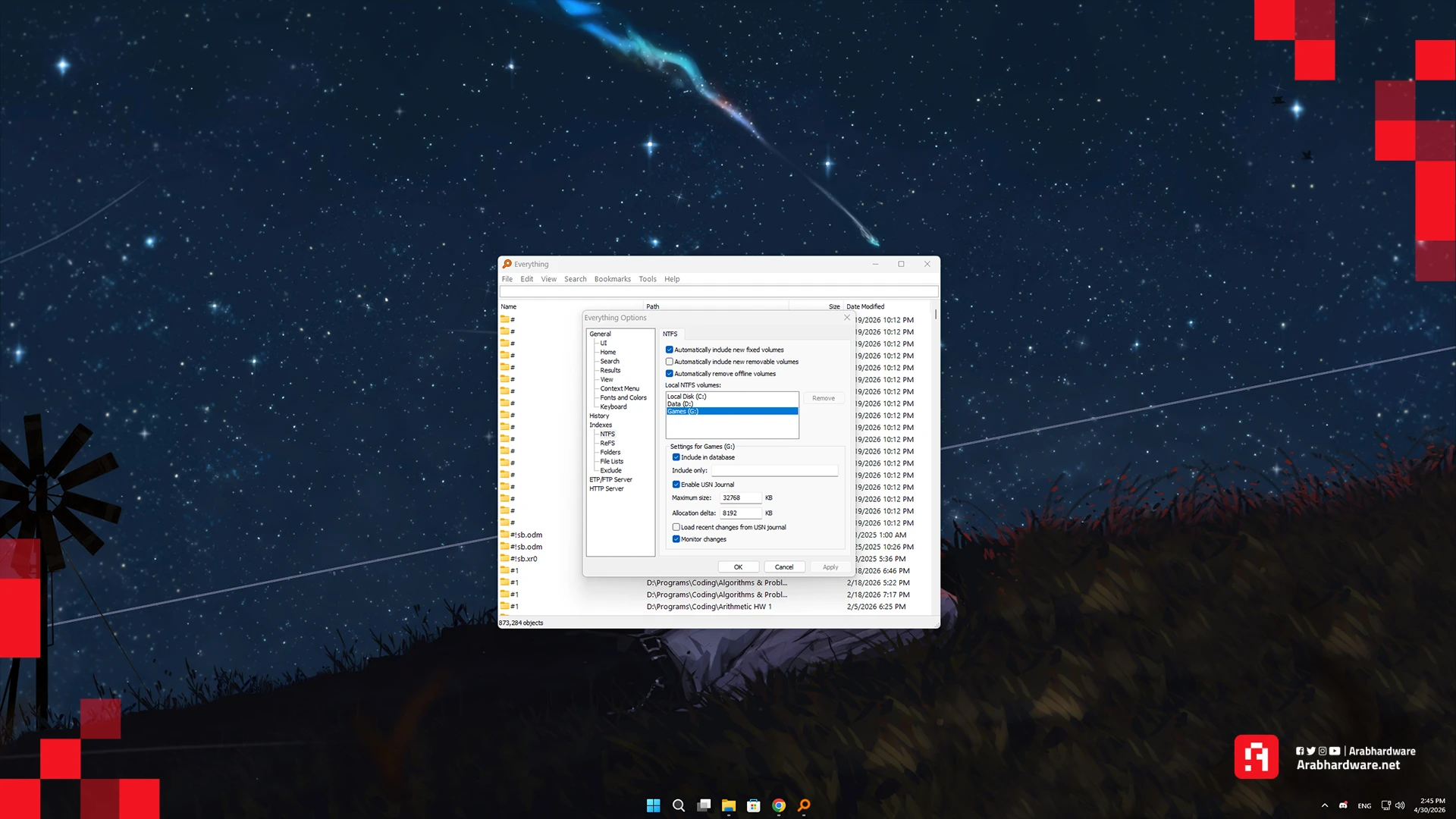This screenshot has height=819, width=1456.
Task: Open Microsoft Store from the taskbar
Action: coord(754,805)
